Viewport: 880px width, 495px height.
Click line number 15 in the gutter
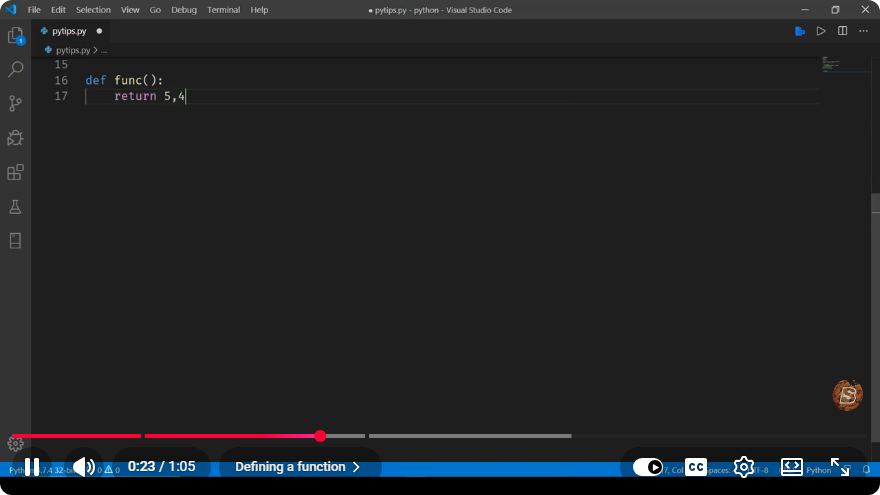(x=61, y=65)
